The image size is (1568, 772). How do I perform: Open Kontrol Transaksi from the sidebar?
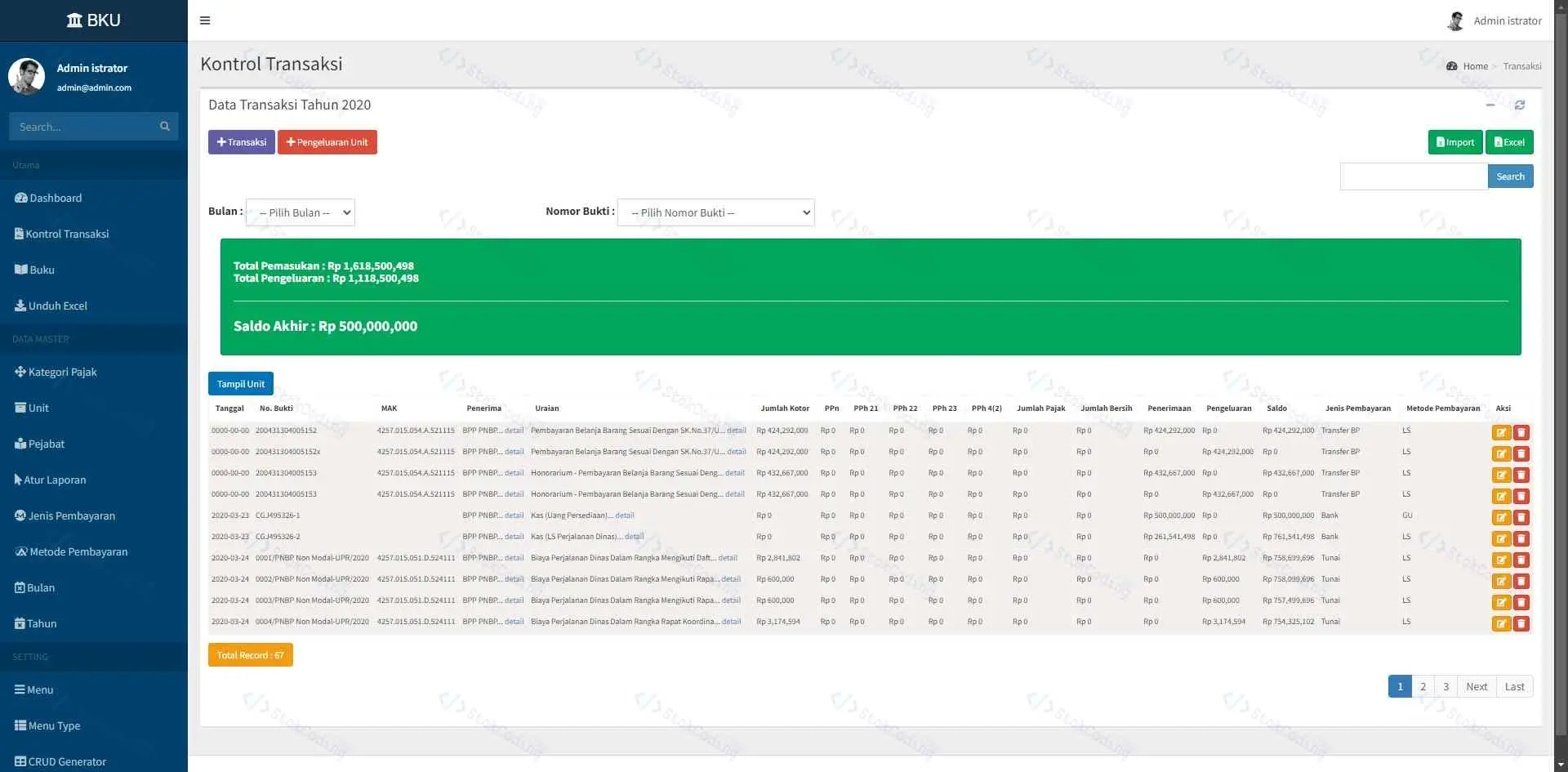click(67, 234)
